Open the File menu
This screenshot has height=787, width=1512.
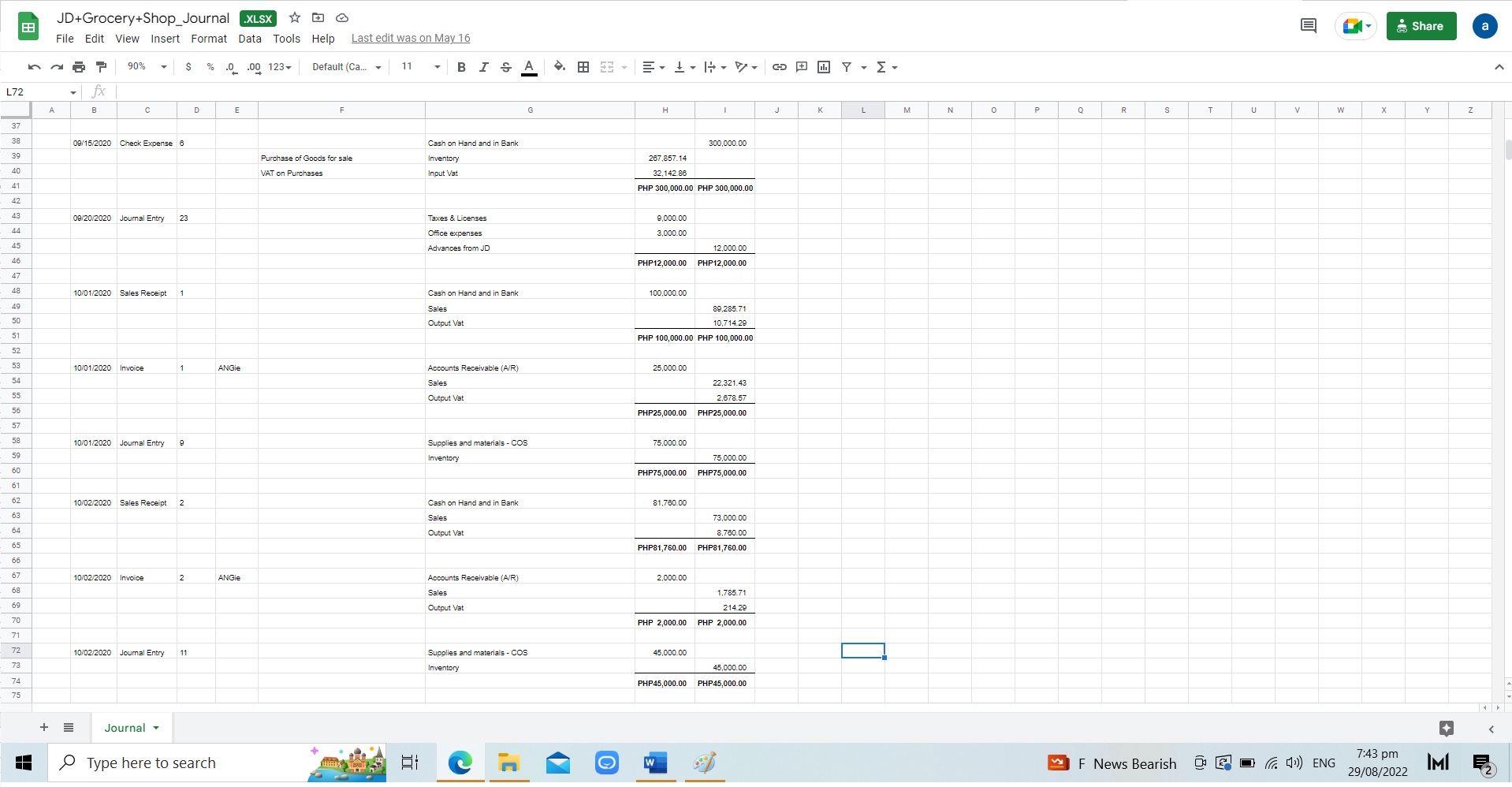(x=65, y=39)
